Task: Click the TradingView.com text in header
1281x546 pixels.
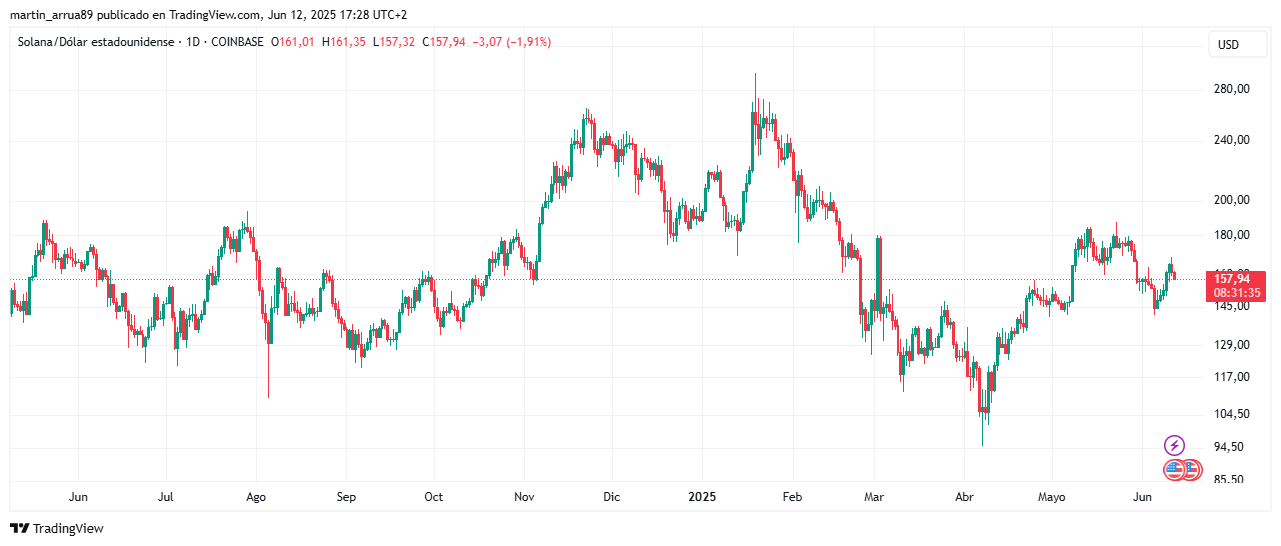Action: [x=220, y=15]
